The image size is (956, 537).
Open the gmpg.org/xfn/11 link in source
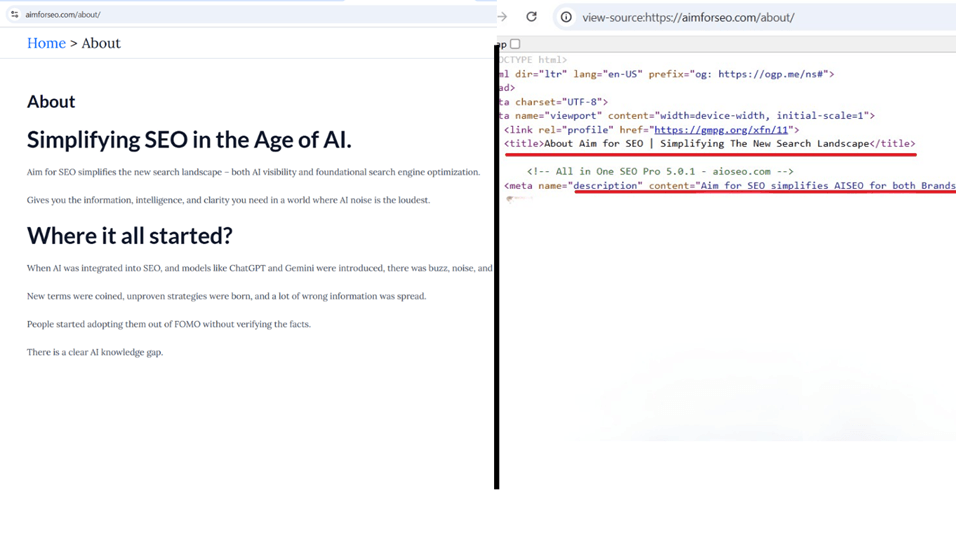click(x=721, y=130)
